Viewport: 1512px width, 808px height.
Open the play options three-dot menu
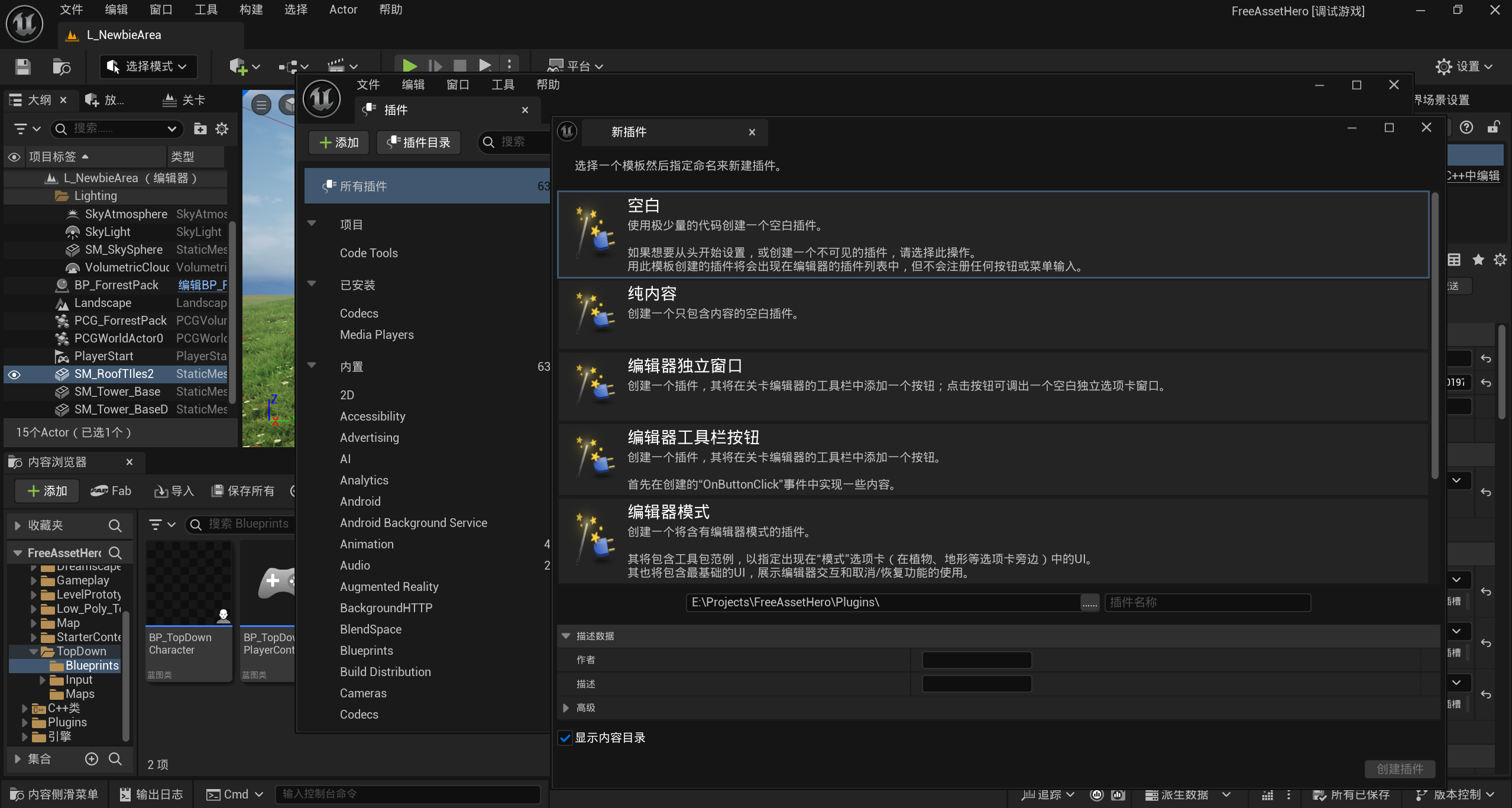pos(509,66)
